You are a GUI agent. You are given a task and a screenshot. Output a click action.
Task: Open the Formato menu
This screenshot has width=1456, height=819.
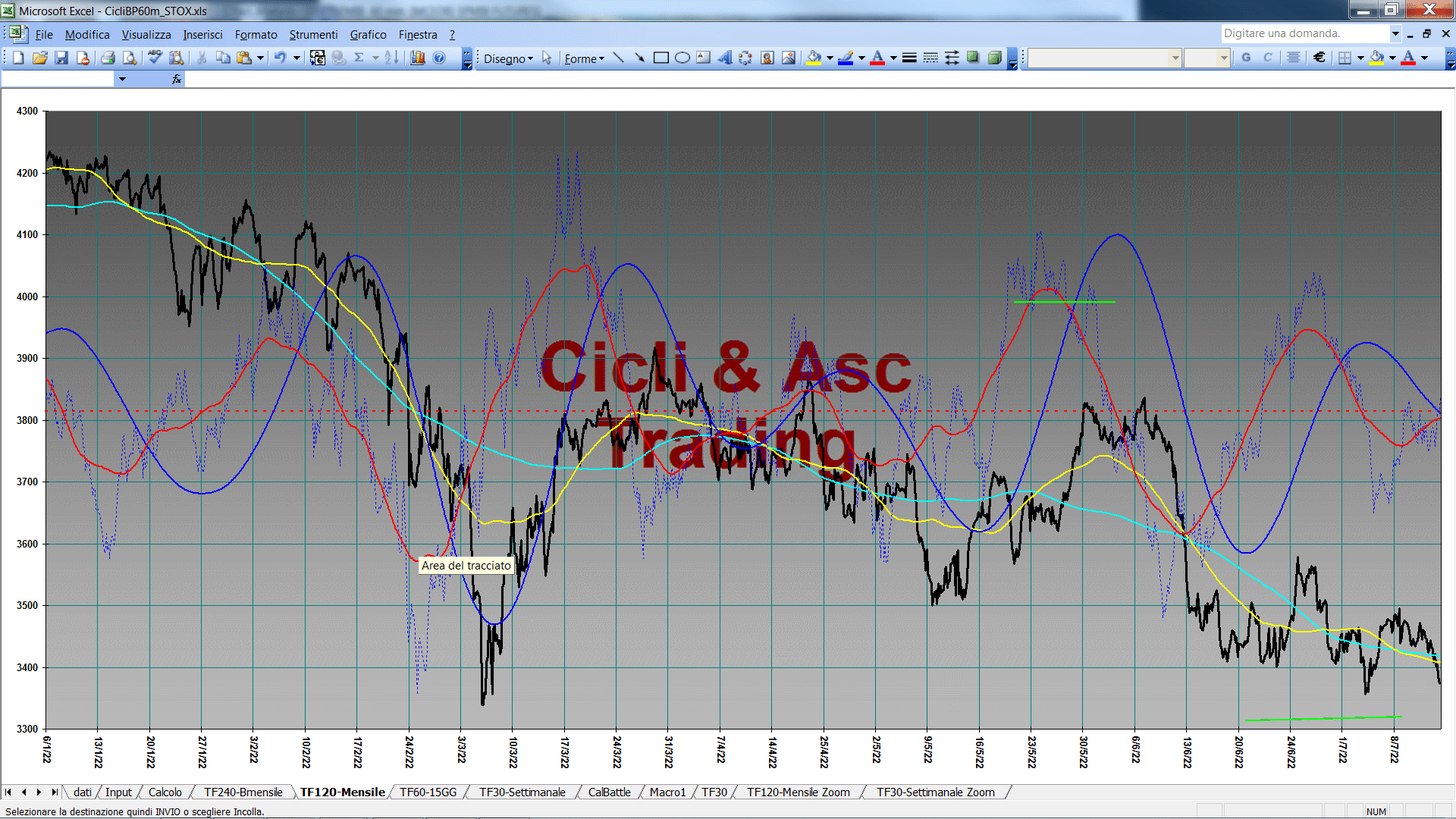(256, 34)
